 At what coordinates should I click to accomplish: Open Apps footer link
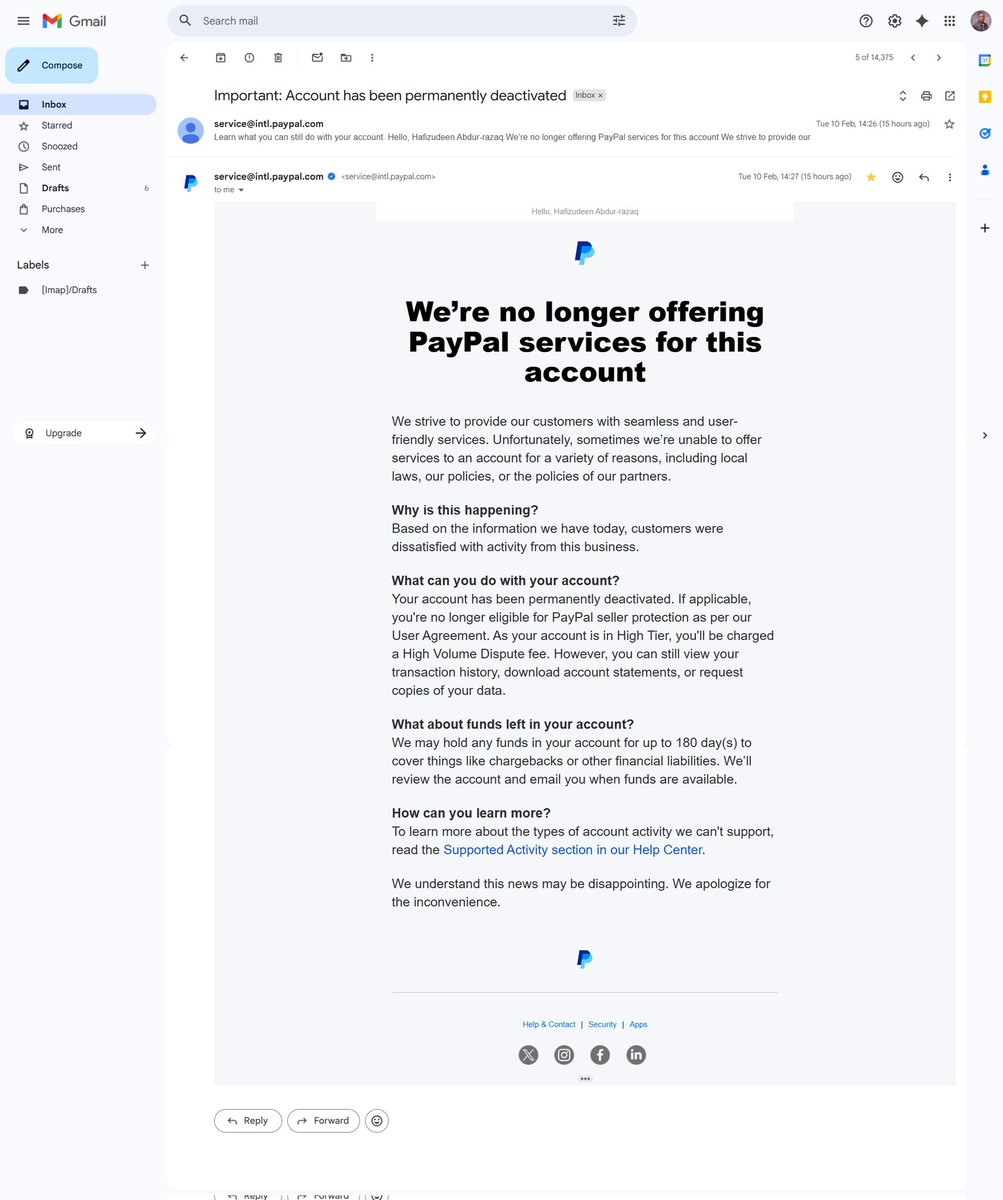(638, 1024)
